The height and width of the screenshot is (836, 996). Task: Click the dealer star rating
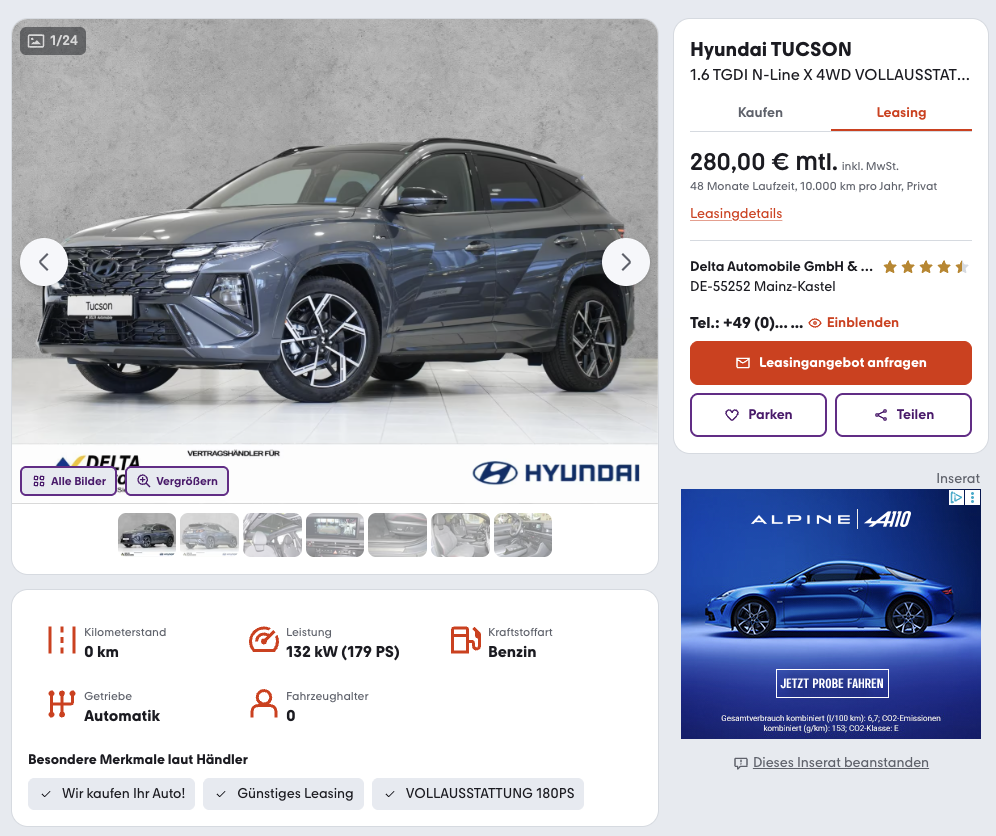(925, 267)
